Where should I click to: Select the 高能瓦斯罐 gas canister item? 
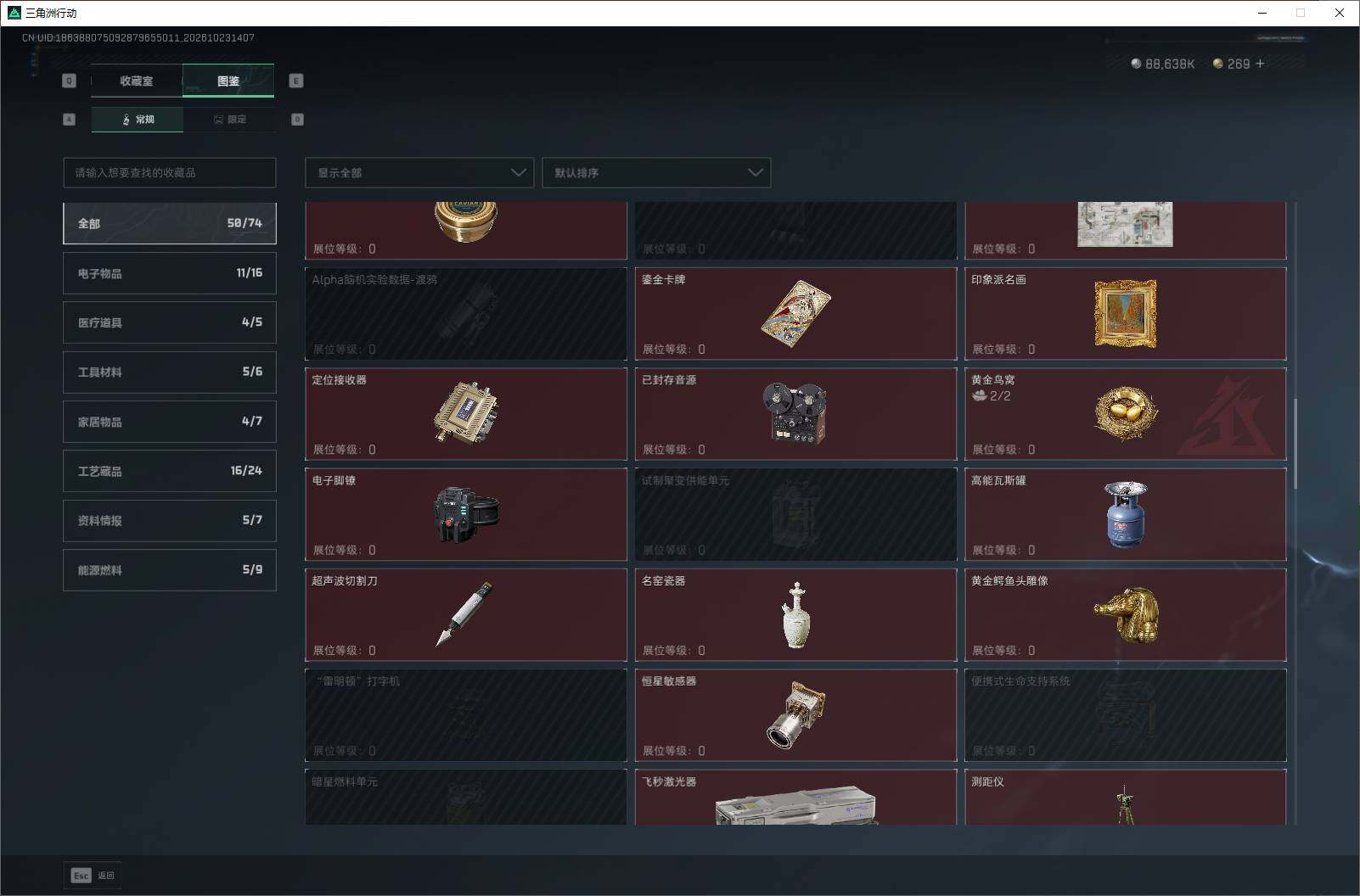point(1125,514)
